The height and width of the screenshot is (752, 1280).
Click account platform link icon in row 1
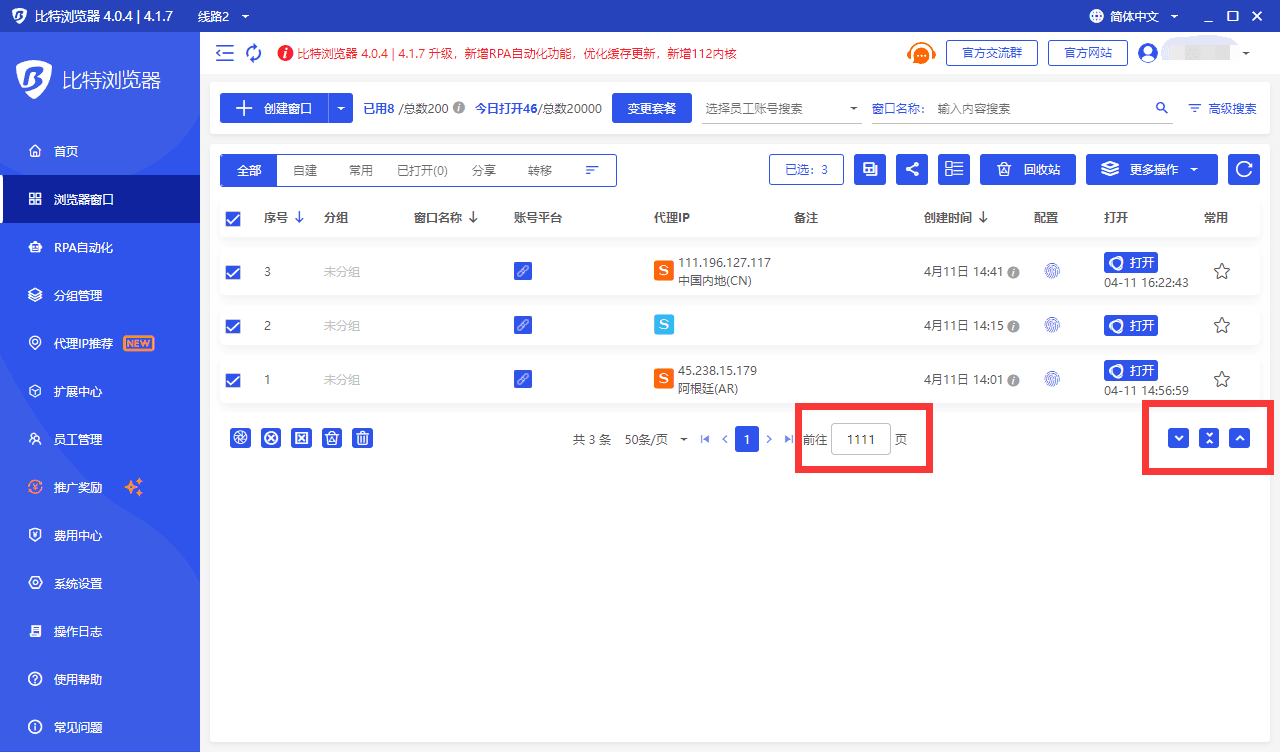523,379
